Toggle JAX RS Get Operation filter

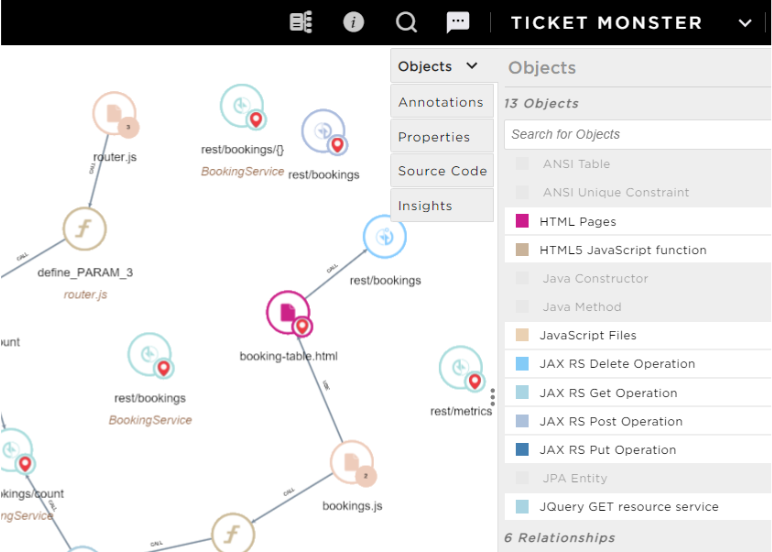click(638, 392)
